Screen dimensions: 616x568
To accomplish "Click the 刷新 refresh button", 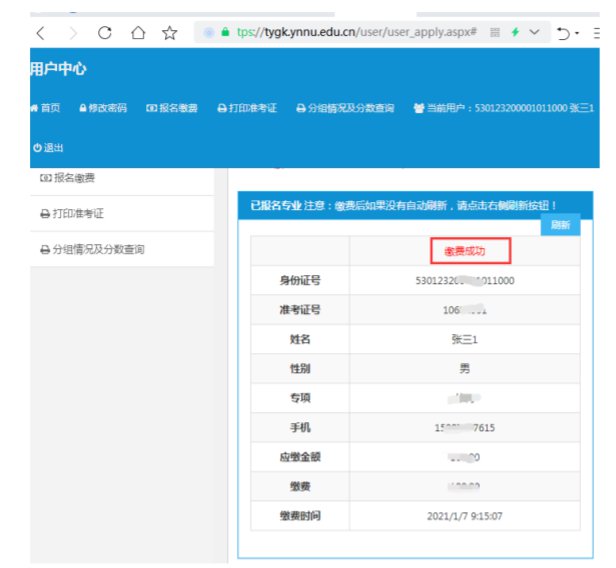I will [560, 225].
